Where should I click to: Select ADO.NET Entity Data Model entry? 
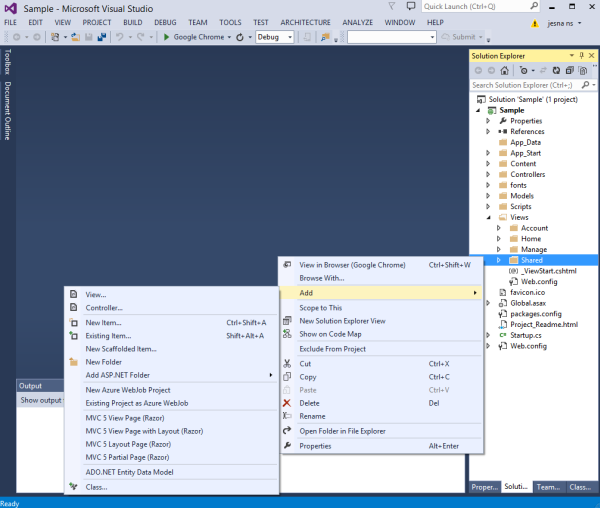click(x=171, y=472)
